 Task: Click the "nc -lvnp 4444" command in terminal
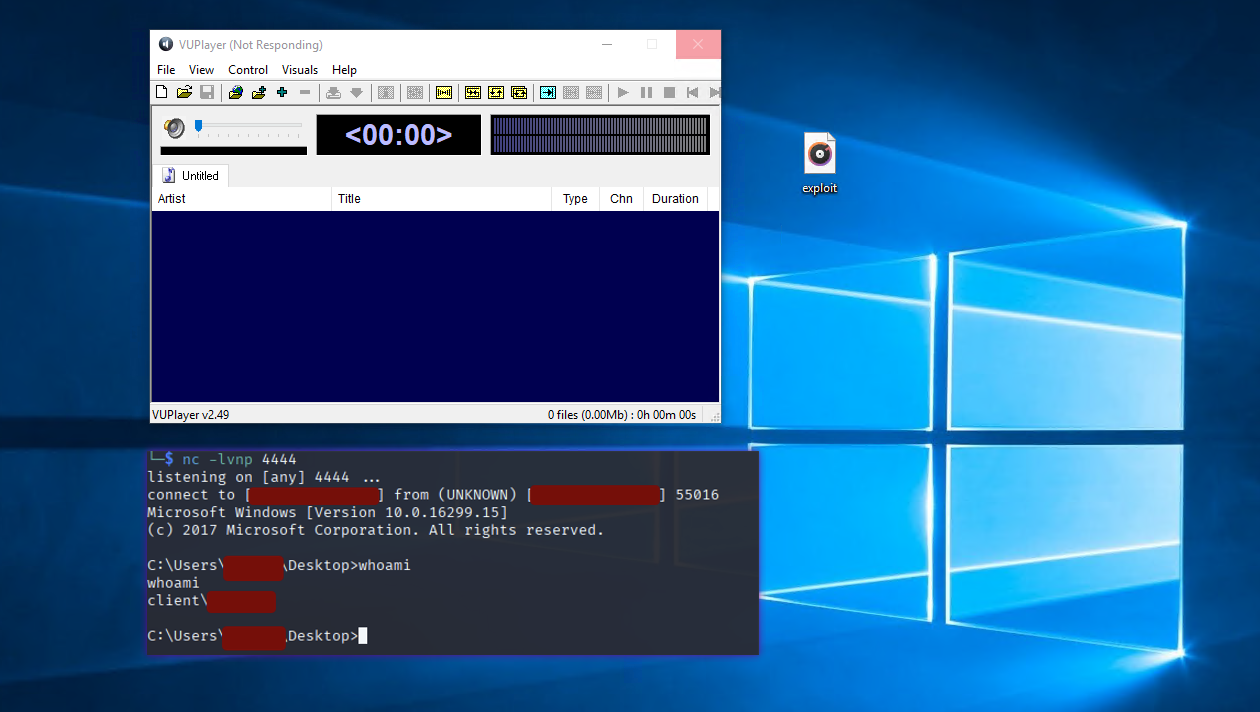pos(239,459)
